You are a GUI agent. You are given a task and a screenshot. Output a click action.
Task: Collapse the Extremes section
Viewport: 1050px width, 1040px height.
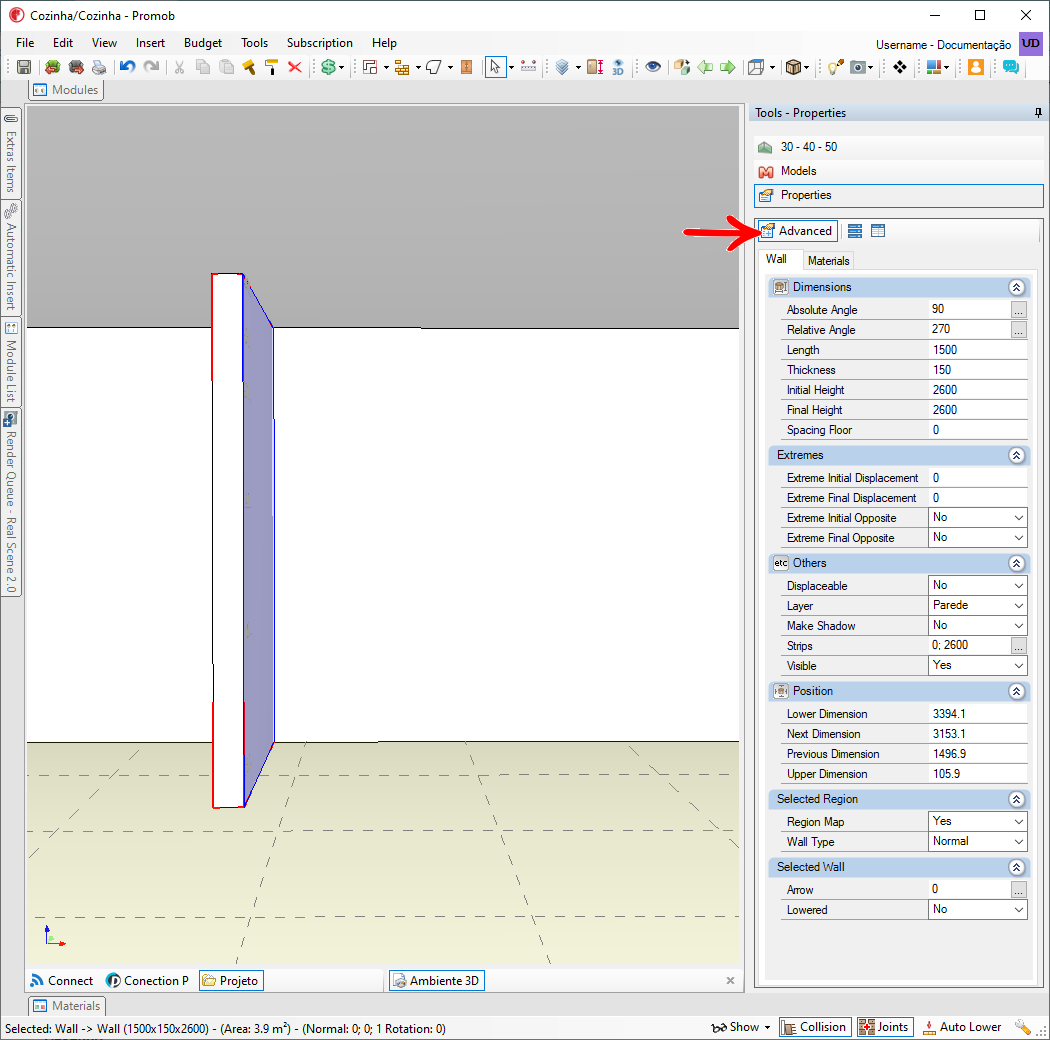click(x=1016, y=455)
